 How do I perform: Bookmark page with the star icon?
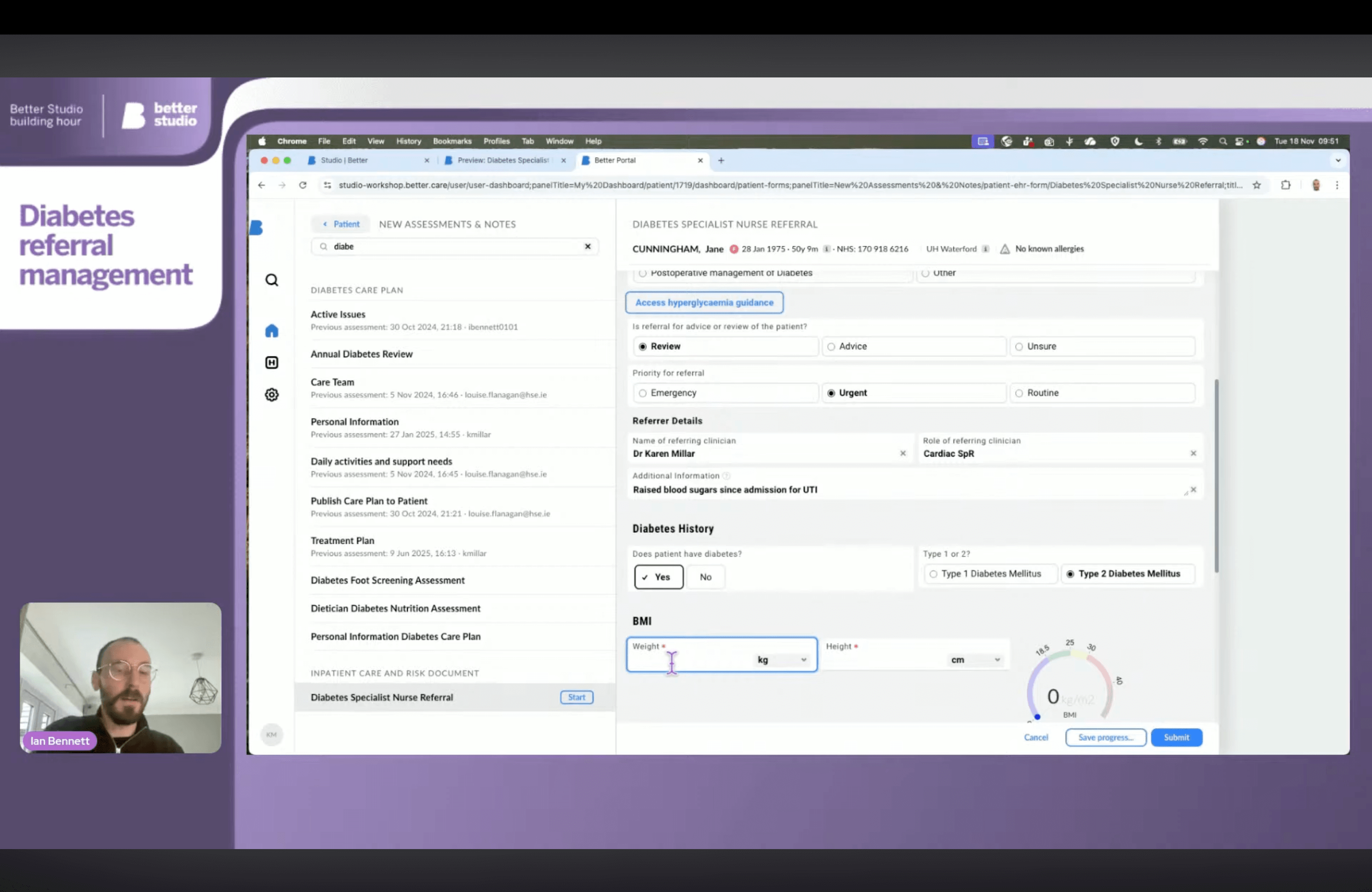click(x=1256, y=185)
